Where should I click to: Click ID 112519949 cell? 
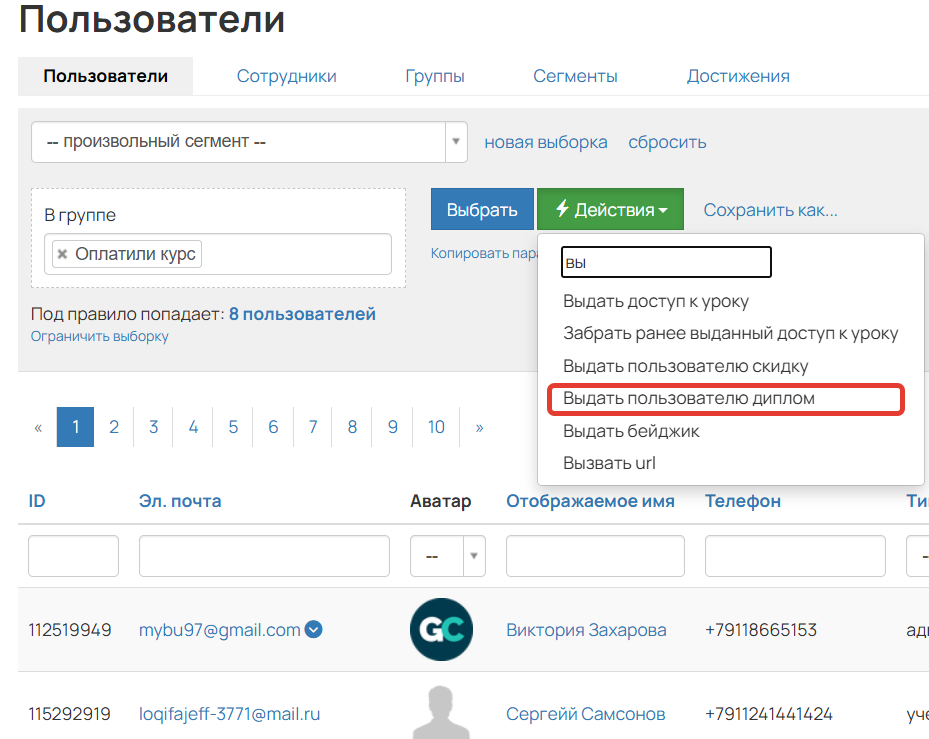pos(70,630)
